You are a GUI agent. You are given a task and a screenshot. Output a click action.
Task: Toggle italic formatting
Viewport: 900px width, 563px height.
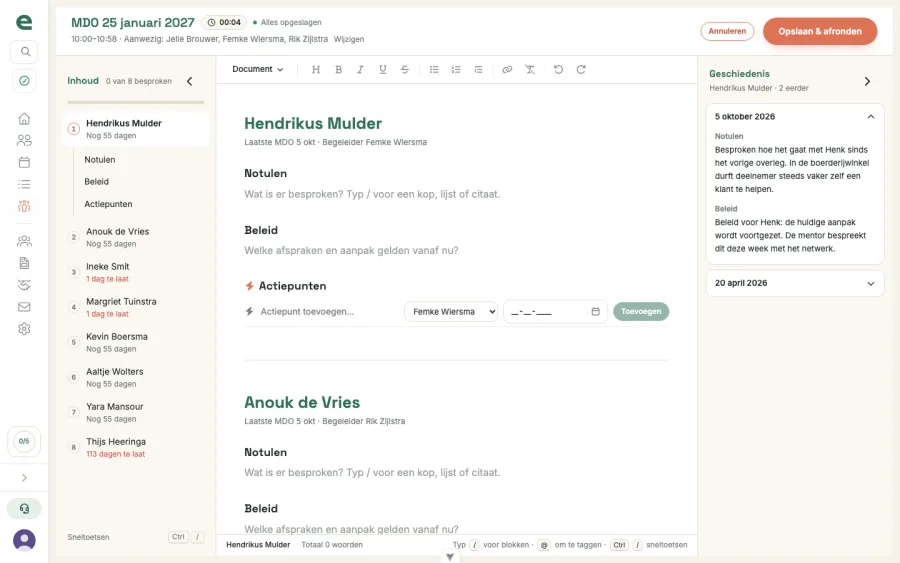coord(360,69)
